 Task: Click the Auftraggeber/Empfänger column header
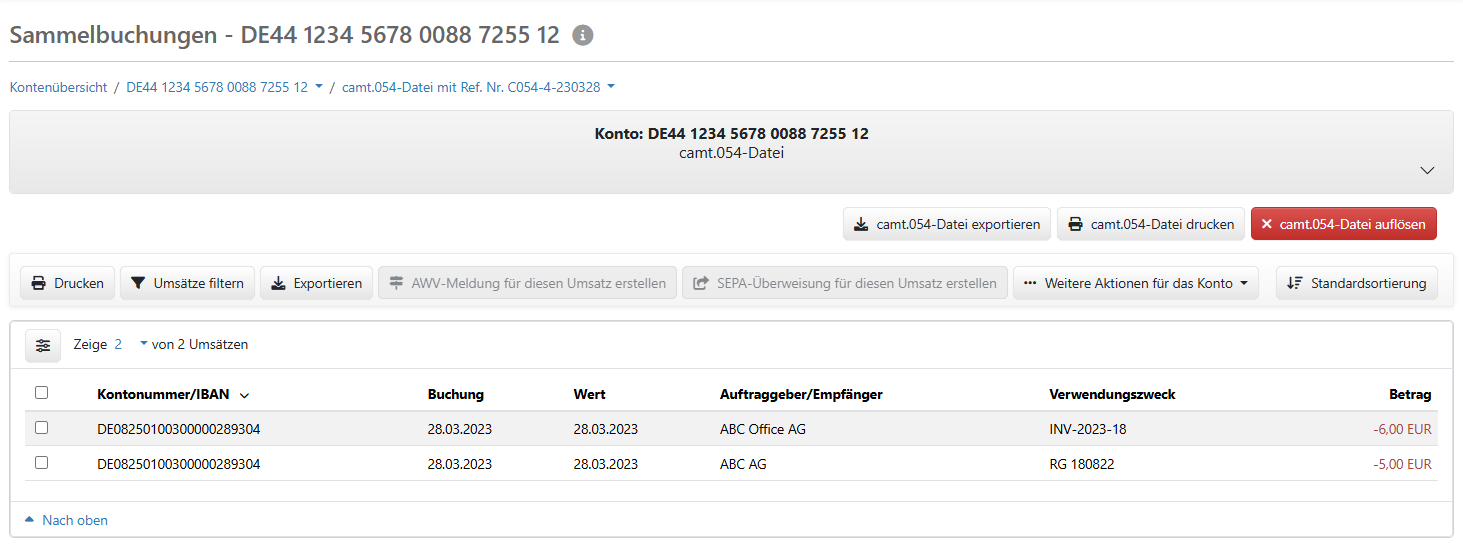coord(801,394)
